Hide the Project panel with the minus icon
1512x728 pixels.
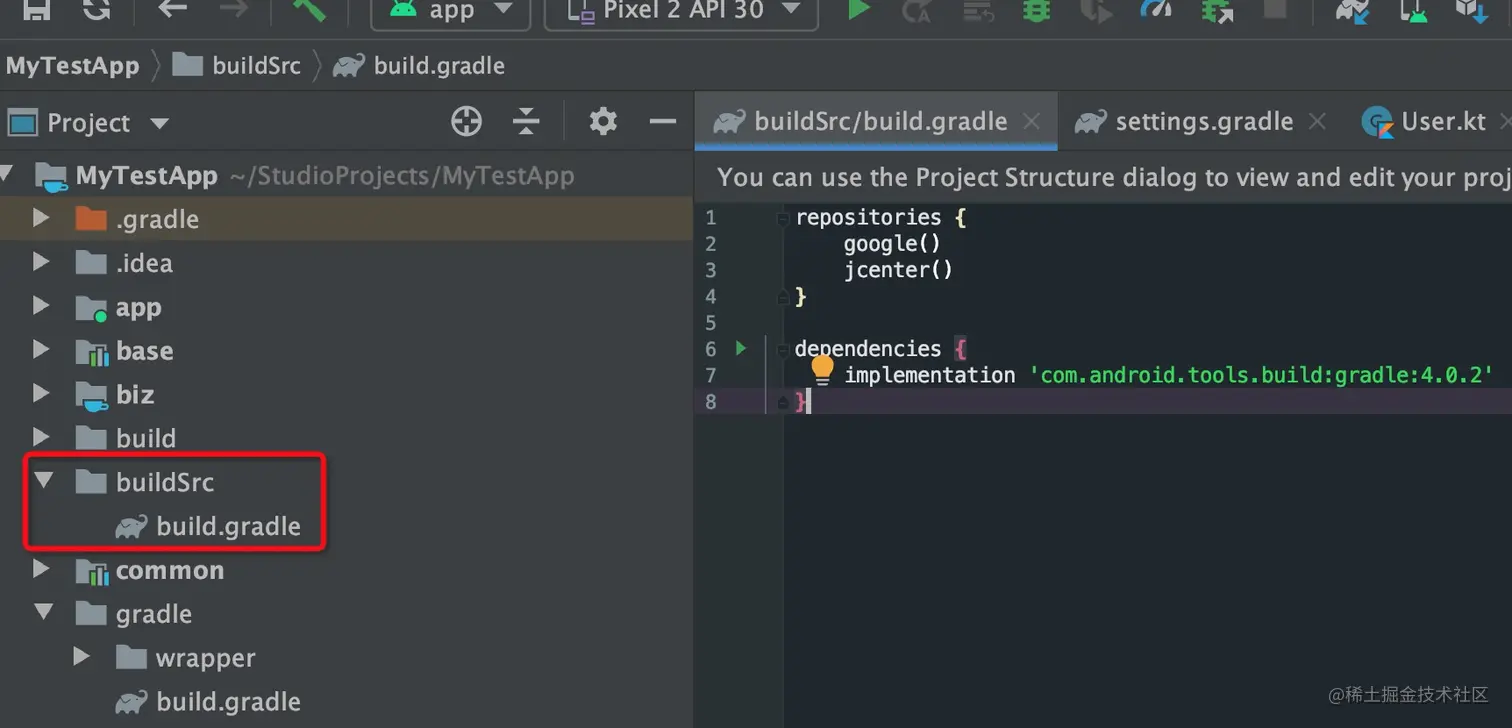pyautogui.click(x=663, y=122)
